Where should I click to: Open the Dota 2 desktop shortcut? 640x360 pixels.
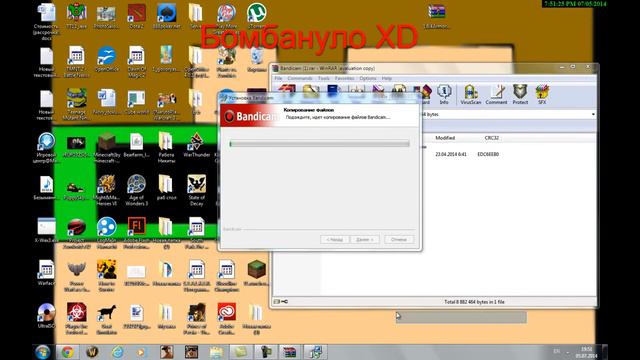[x=136, y=16]
